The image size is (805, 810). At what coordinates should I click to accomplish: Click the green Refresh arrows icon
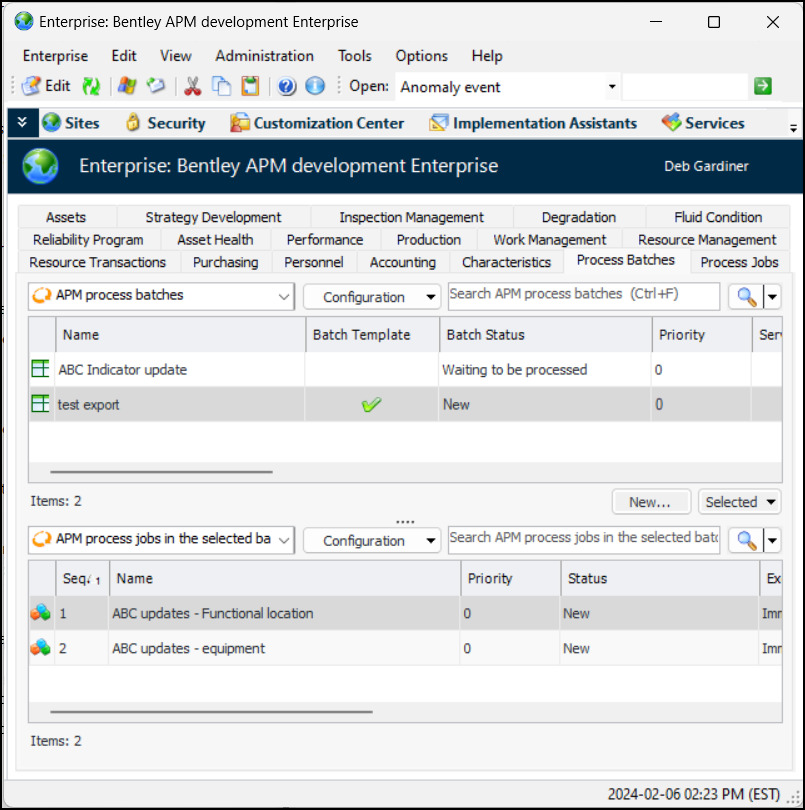click(91, 86)
